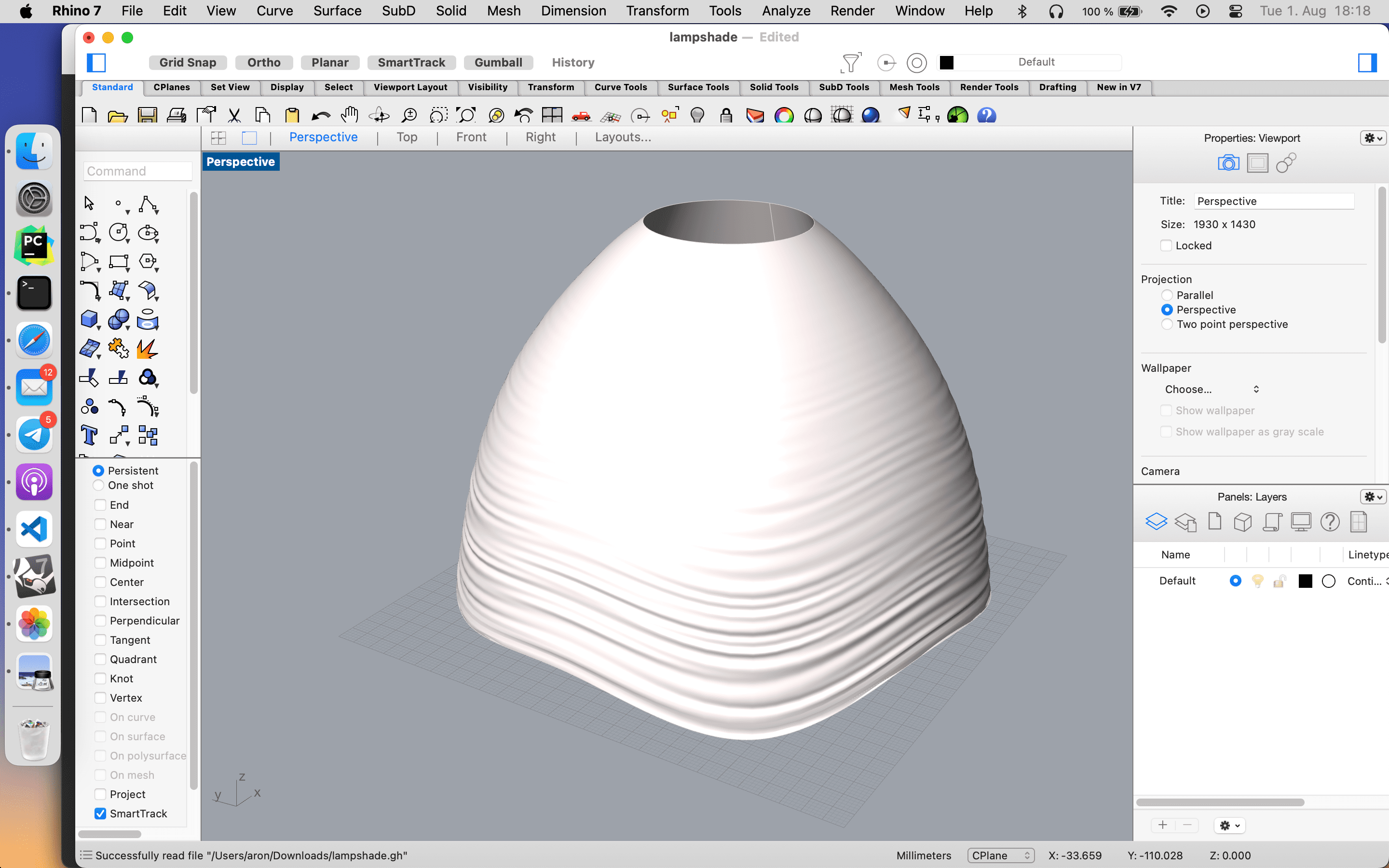Expand the Properties panel gear menu
Viewport: 1389px width, 868px height.
pos(1373,138)
